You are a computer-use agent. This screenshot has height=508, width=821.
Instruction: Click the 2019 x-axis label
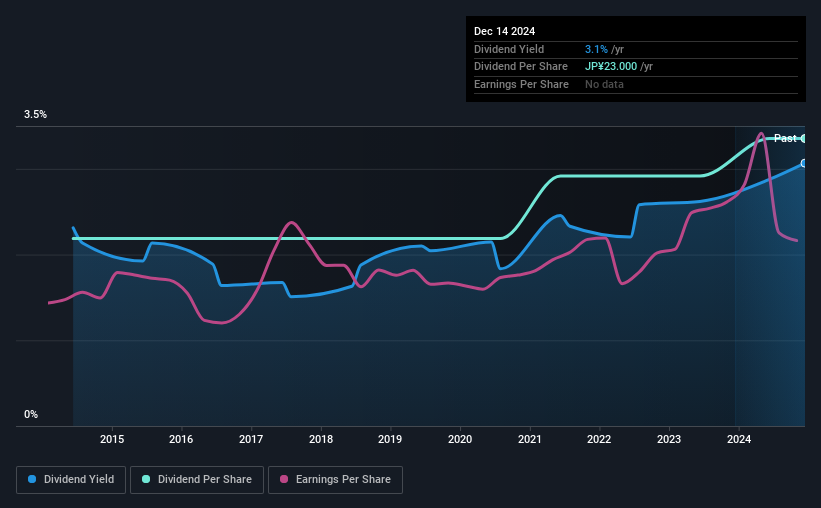(x=390, y=439)
